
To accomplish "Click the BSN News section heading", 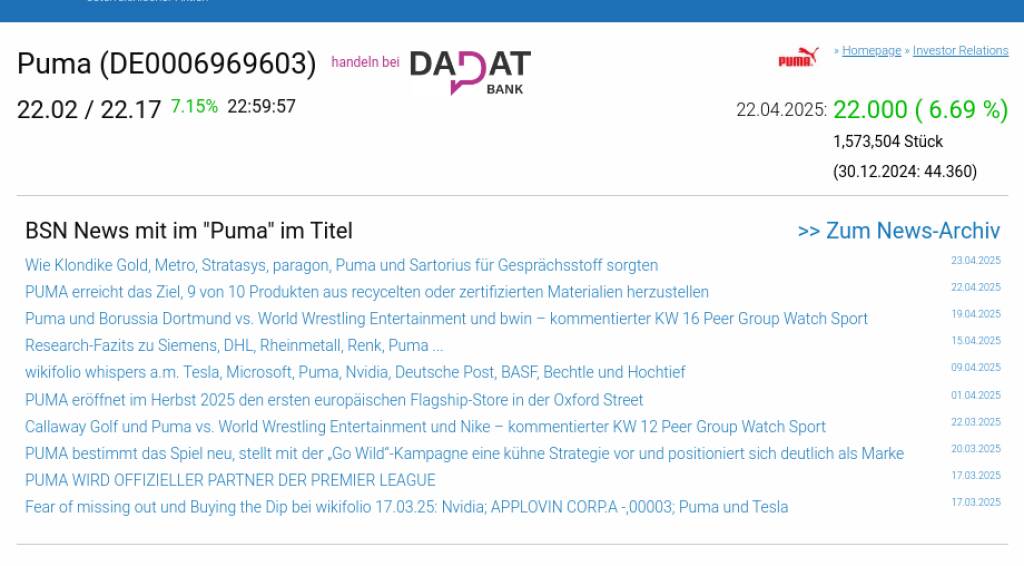I will click(189, 231).
